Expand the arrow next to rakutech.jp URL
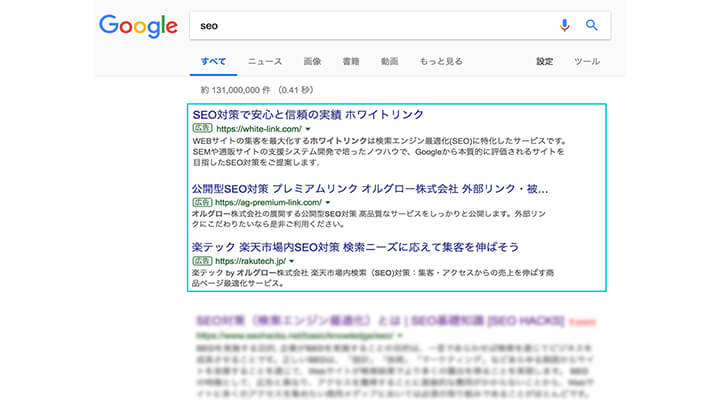 pyautogui.click(x=292, y=261)
